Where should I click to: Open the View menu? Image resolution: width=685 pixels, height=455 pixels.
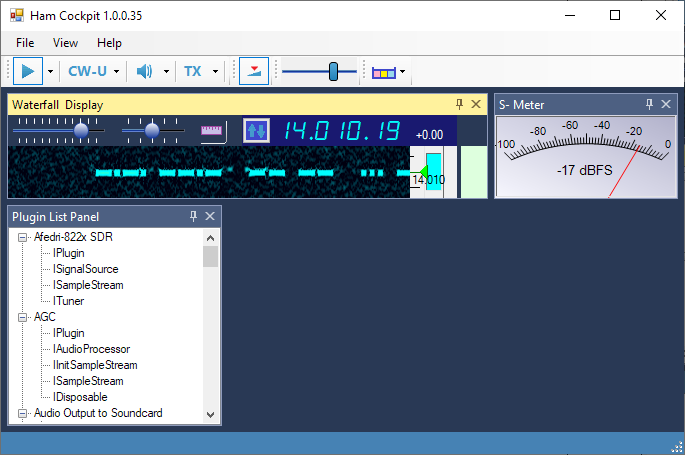click(65, 43)
